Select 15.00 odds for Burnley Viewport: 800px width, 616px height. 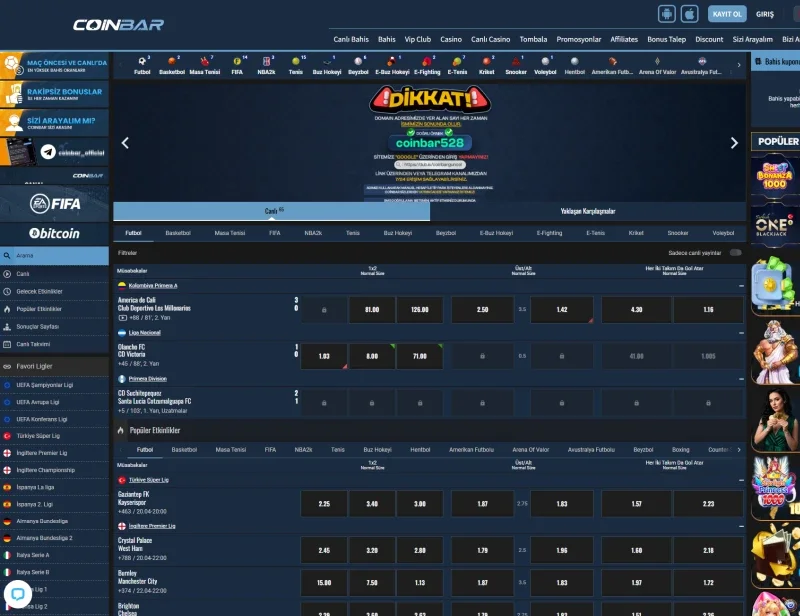click(324, 583)
